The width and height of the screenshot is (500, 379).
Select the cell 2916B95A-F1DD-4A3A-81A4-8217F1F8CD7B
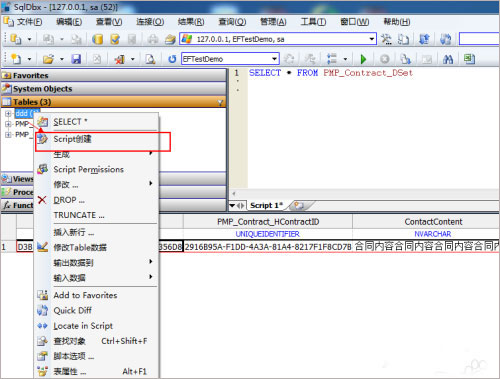point(268,247)
